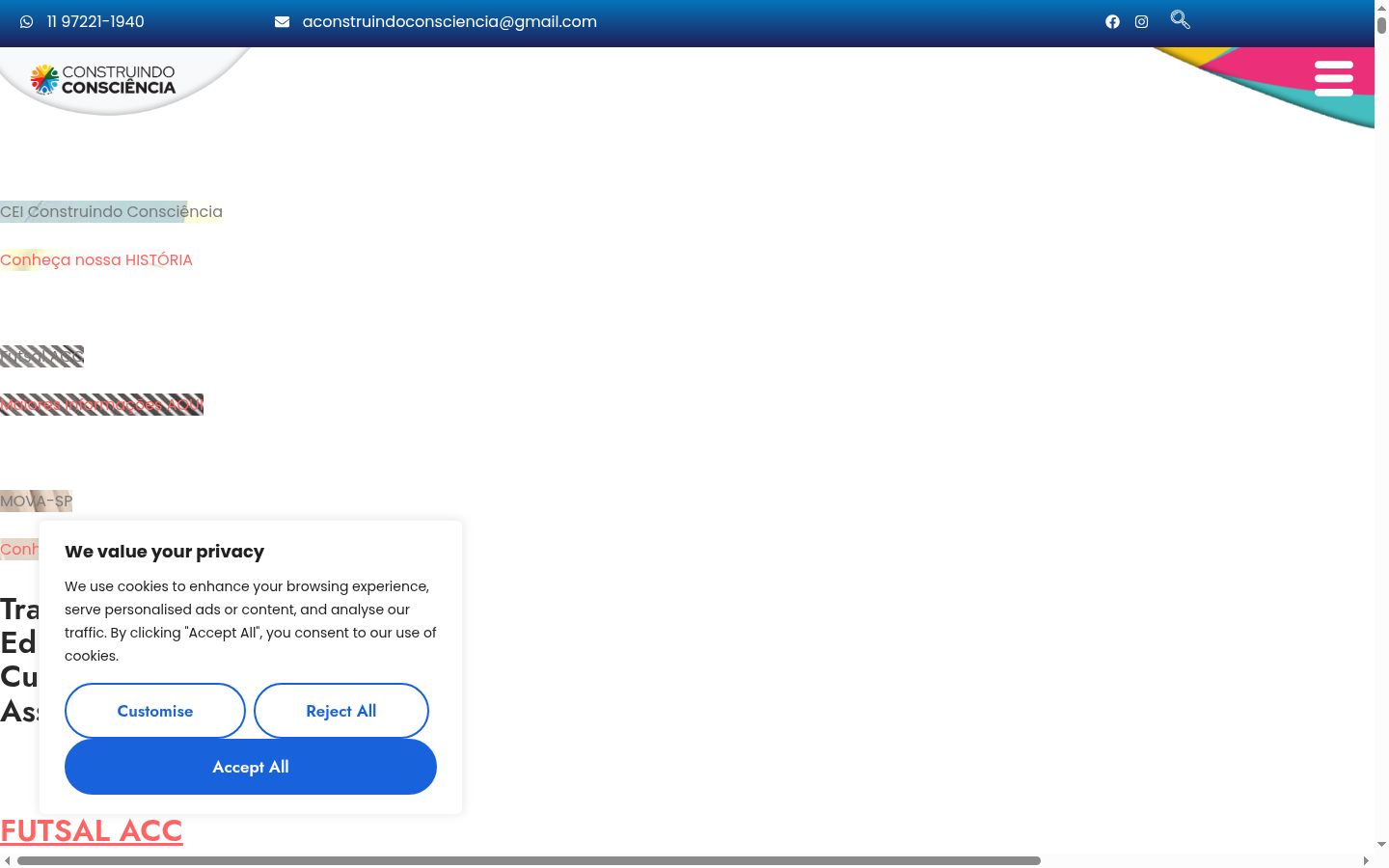Click the aconstruindoconsciencia@gmail.com email link
Image resolution: width=1389 pixels, height=868 pixels.
click(449, 21)
